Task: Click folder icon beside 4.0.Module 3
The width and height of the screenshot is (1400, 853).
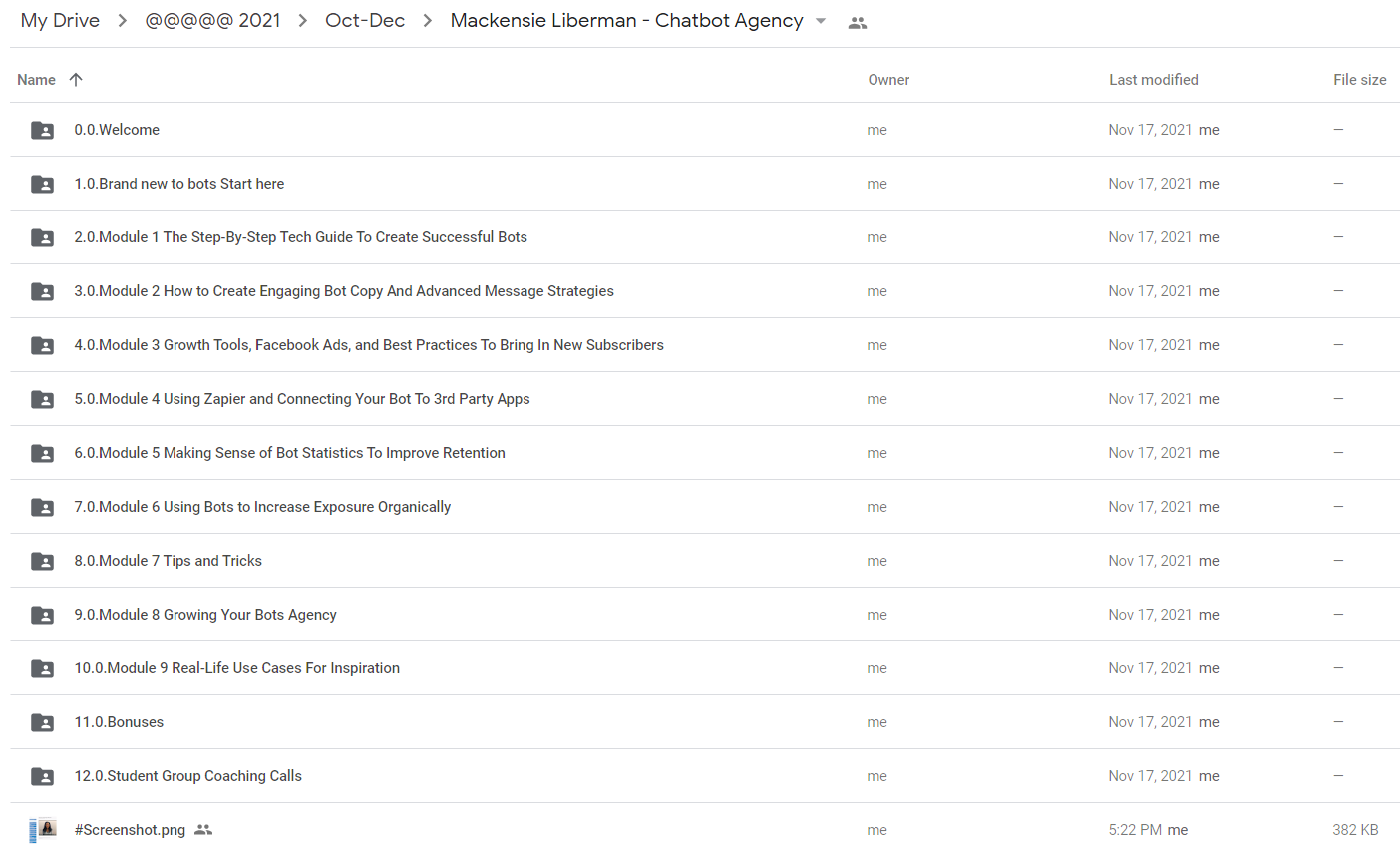Action: pos(42,345)
